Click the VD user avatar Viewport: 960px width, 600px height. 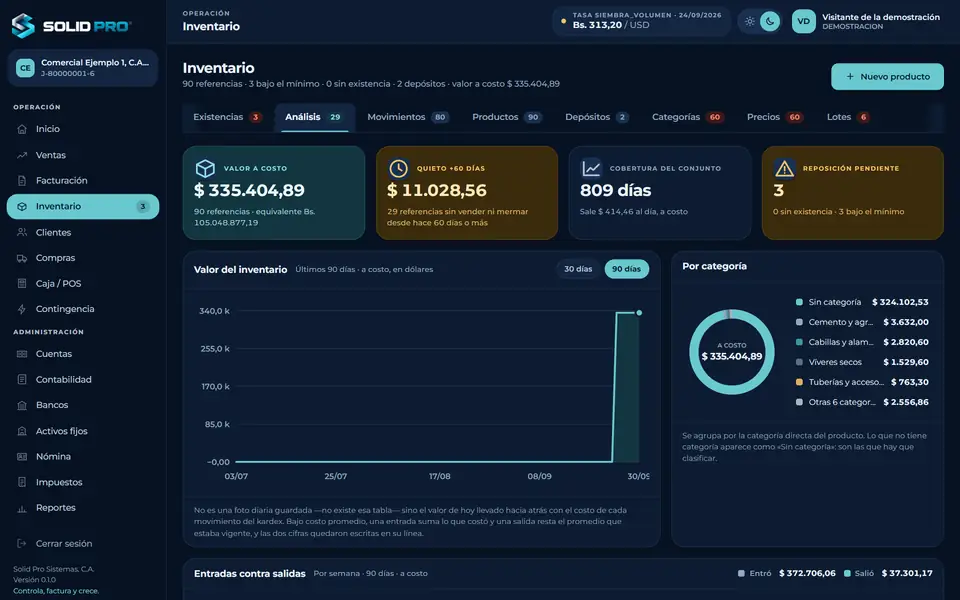pyautogui.click(x=803, y=21)
